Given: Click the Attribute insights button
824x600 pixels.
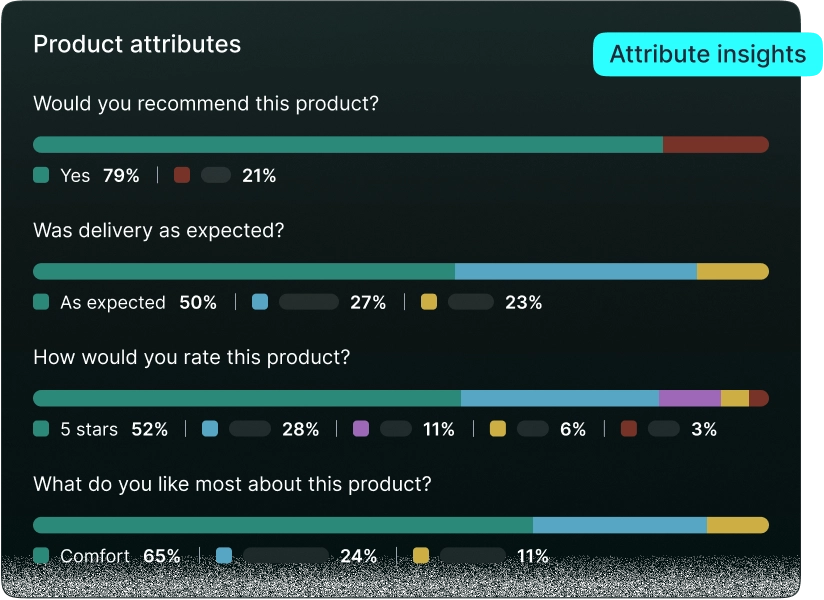Looking at the screenshot, I should [x=707, y=55].
